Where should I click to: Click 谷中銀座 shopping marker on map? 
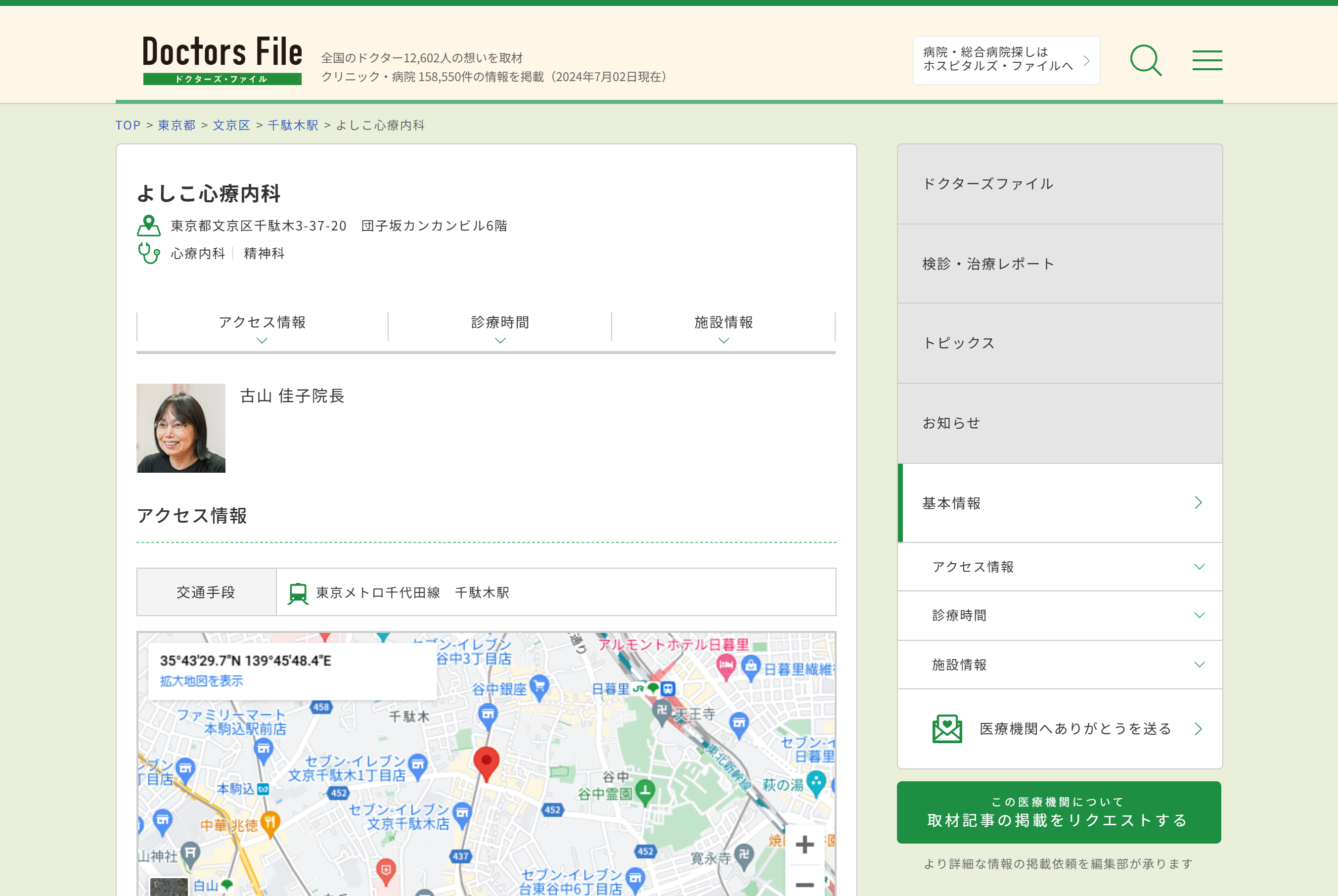(x=539, y=687)
